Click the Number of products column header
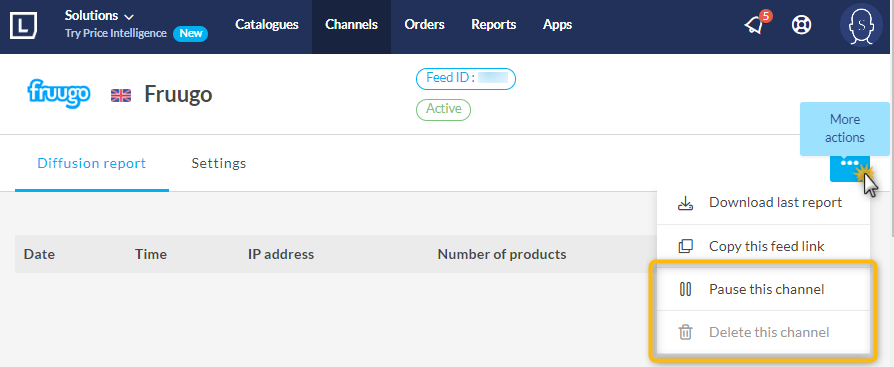894x367 pixels. click(x=502, y=254)
